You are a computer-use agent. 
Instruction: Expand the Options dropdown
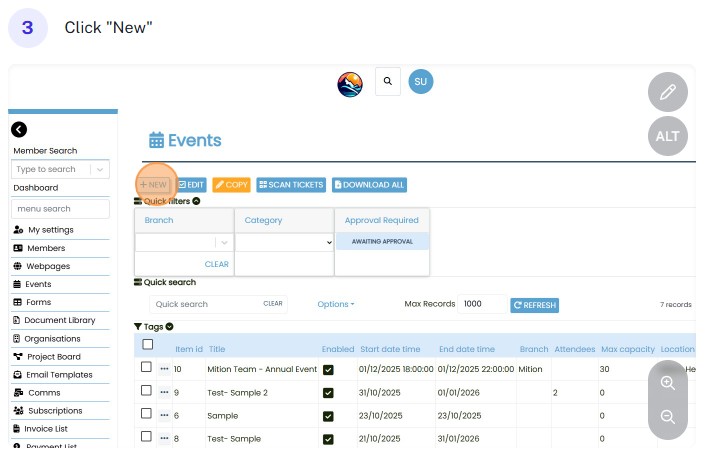click(x=335, y=304)
